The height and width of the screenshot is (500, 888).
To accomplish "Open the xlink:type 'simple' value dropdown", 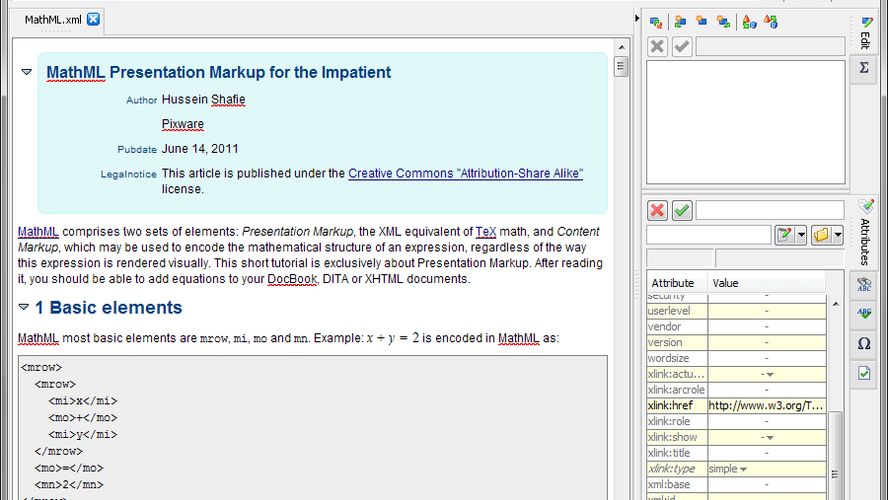I will (743, 469).
